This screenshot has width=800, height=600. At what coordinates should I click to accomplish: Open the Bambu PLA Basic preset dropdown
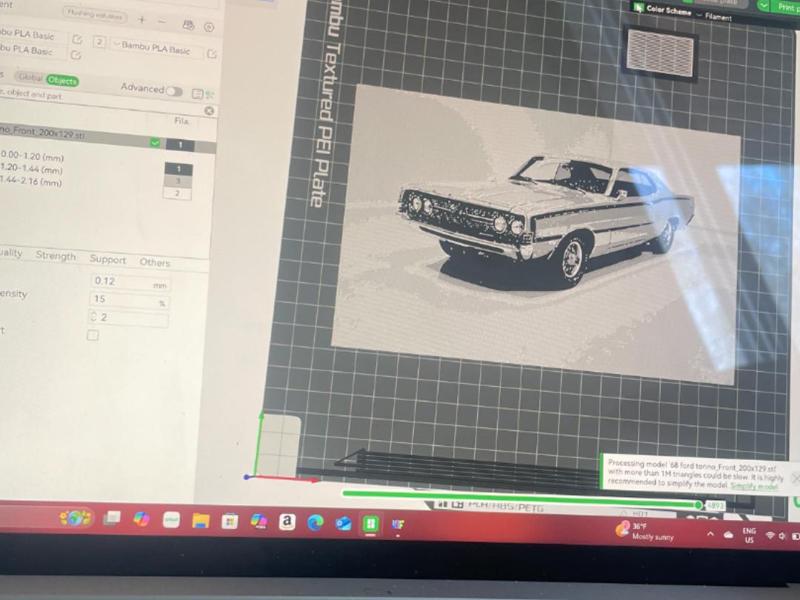(153, 48)
